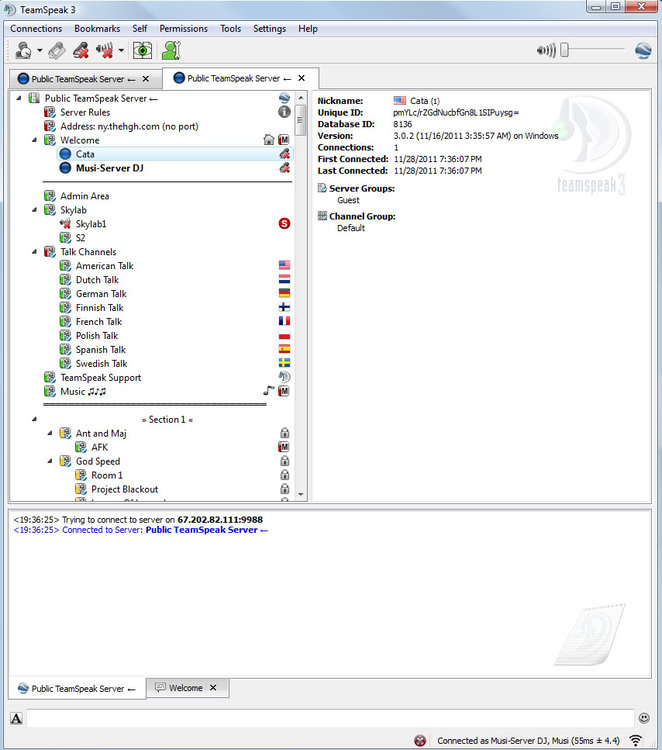Click the contacts manager toolbar icon
This screenshot has height=750, width=662.
(171, 50)
